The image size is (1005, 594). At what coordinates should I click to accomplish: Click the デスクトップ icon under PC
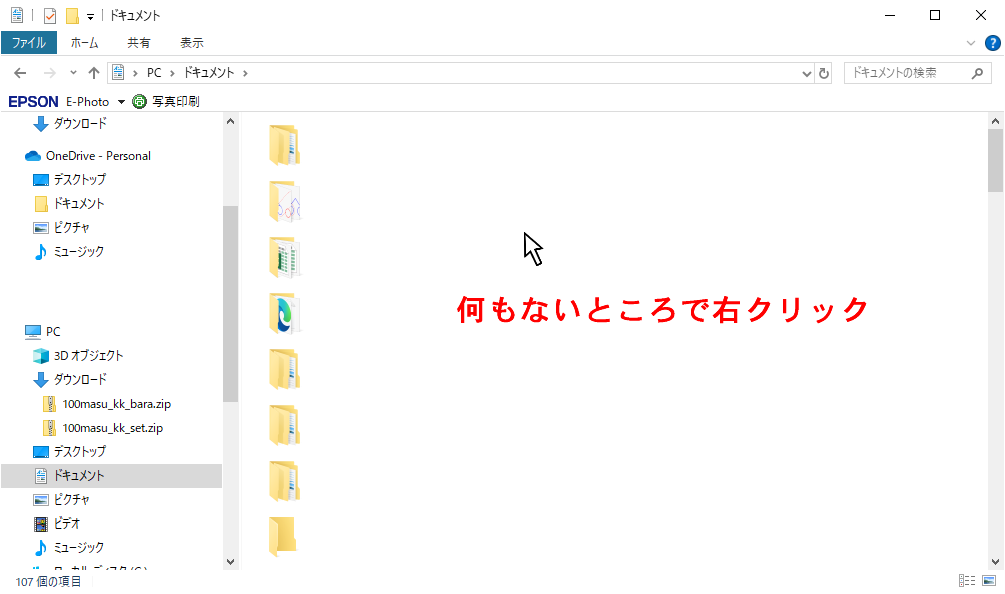tap(41, 452)
